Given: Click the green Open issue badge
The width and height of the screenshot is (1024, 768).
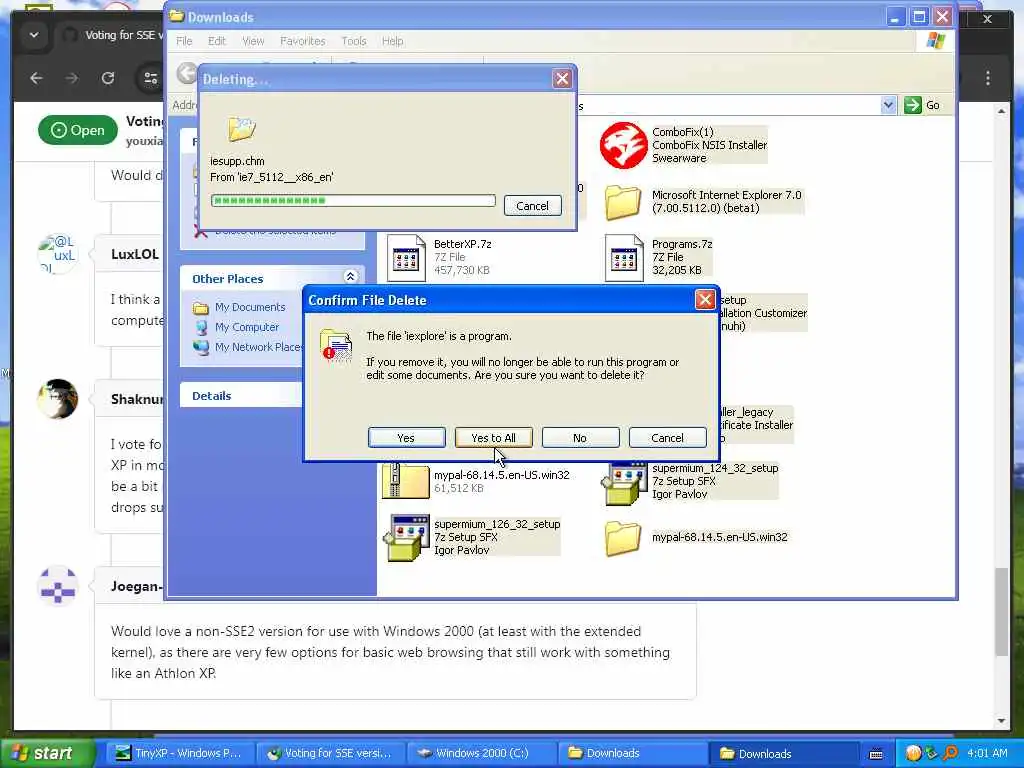Looking at the screenshot, I should point(78,130).
